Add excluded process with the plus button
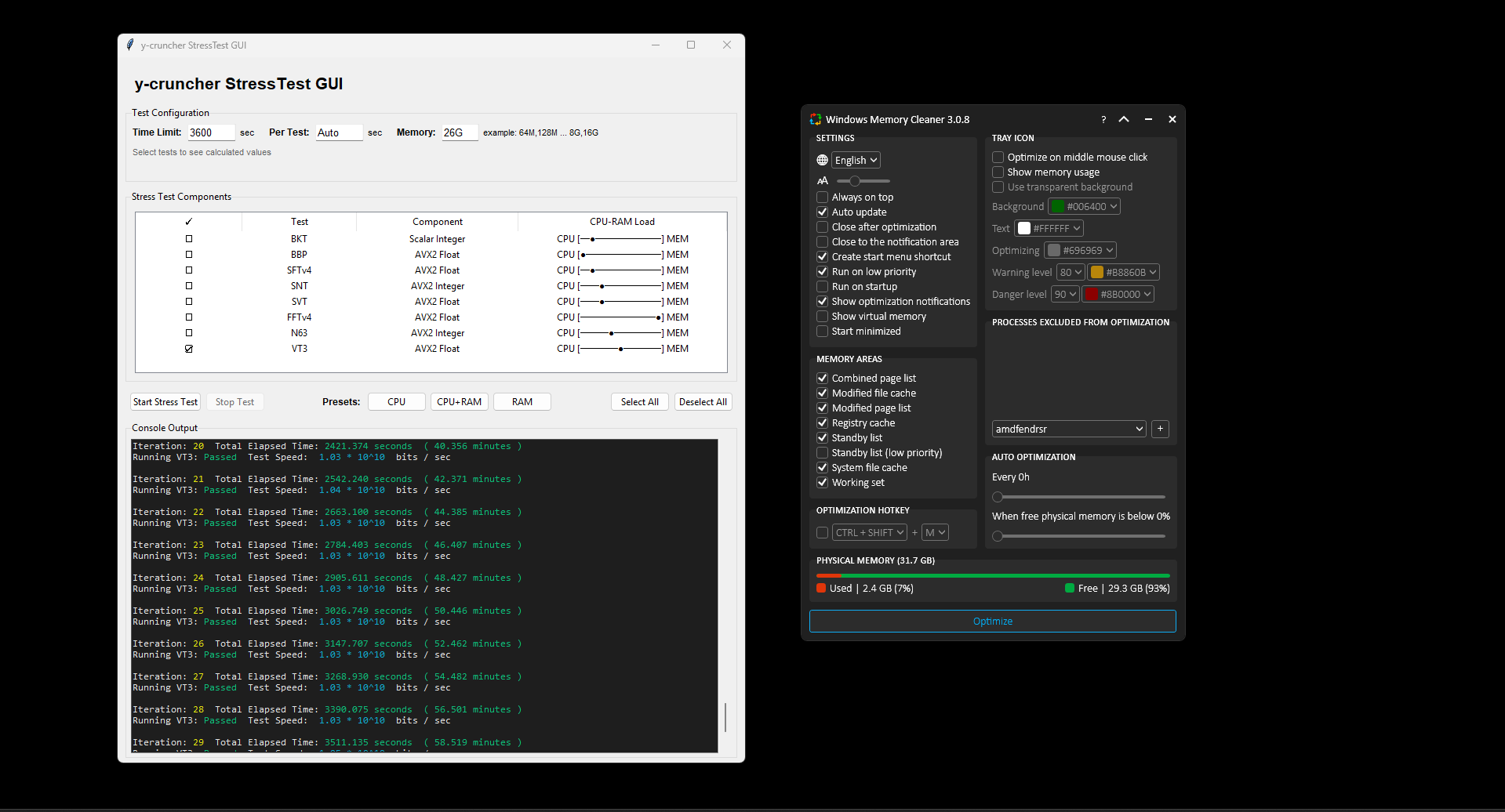 (1160, 429)
